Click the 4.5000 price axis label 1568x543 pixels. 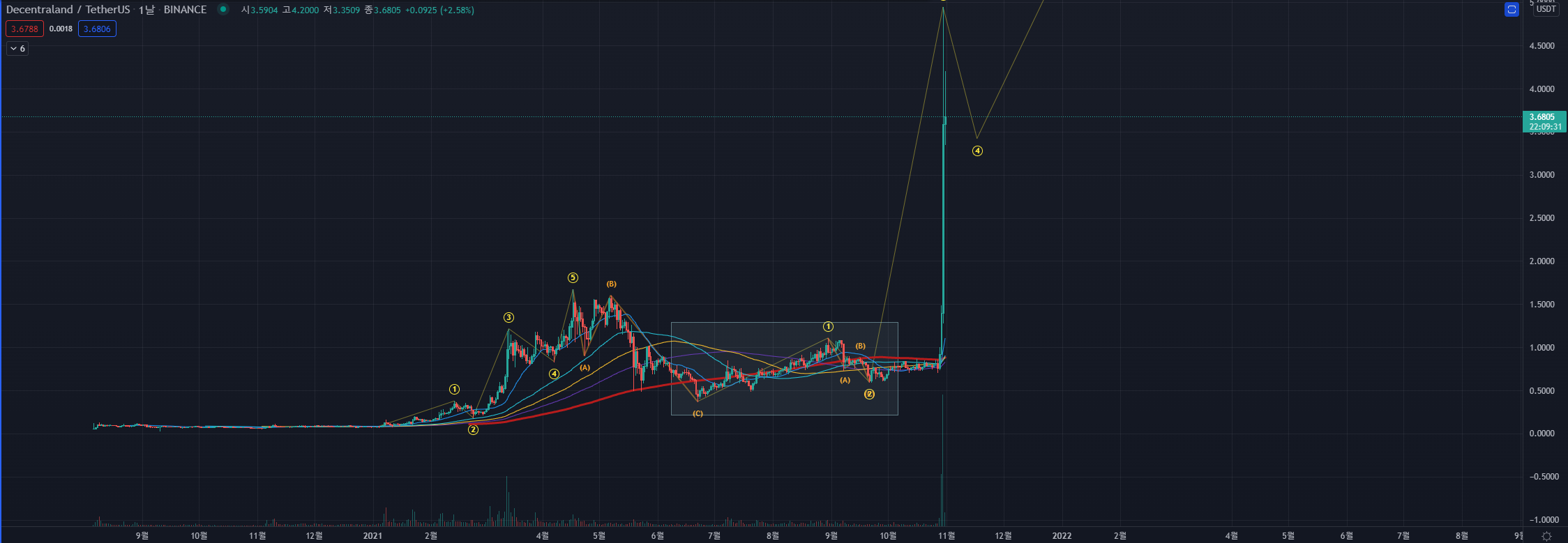(1541, 46)
